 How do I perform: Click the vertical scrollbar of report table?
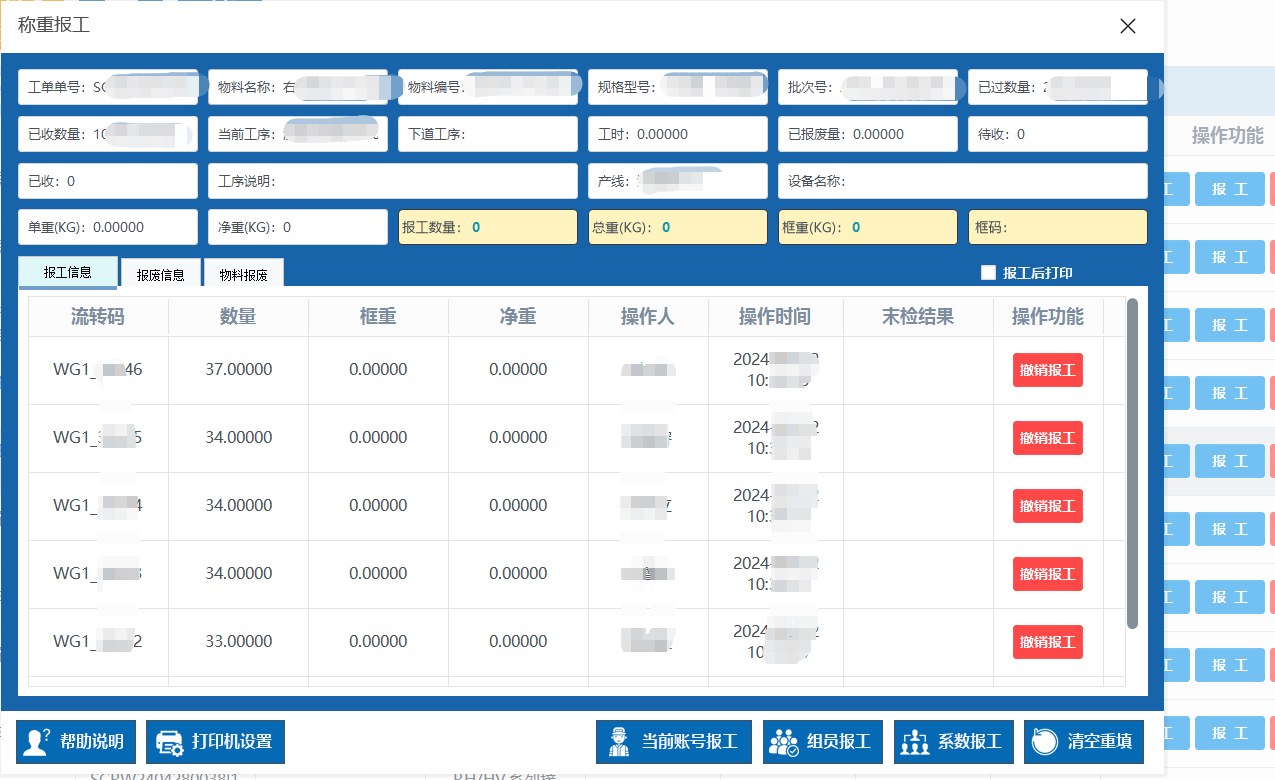pos(1132,460)
